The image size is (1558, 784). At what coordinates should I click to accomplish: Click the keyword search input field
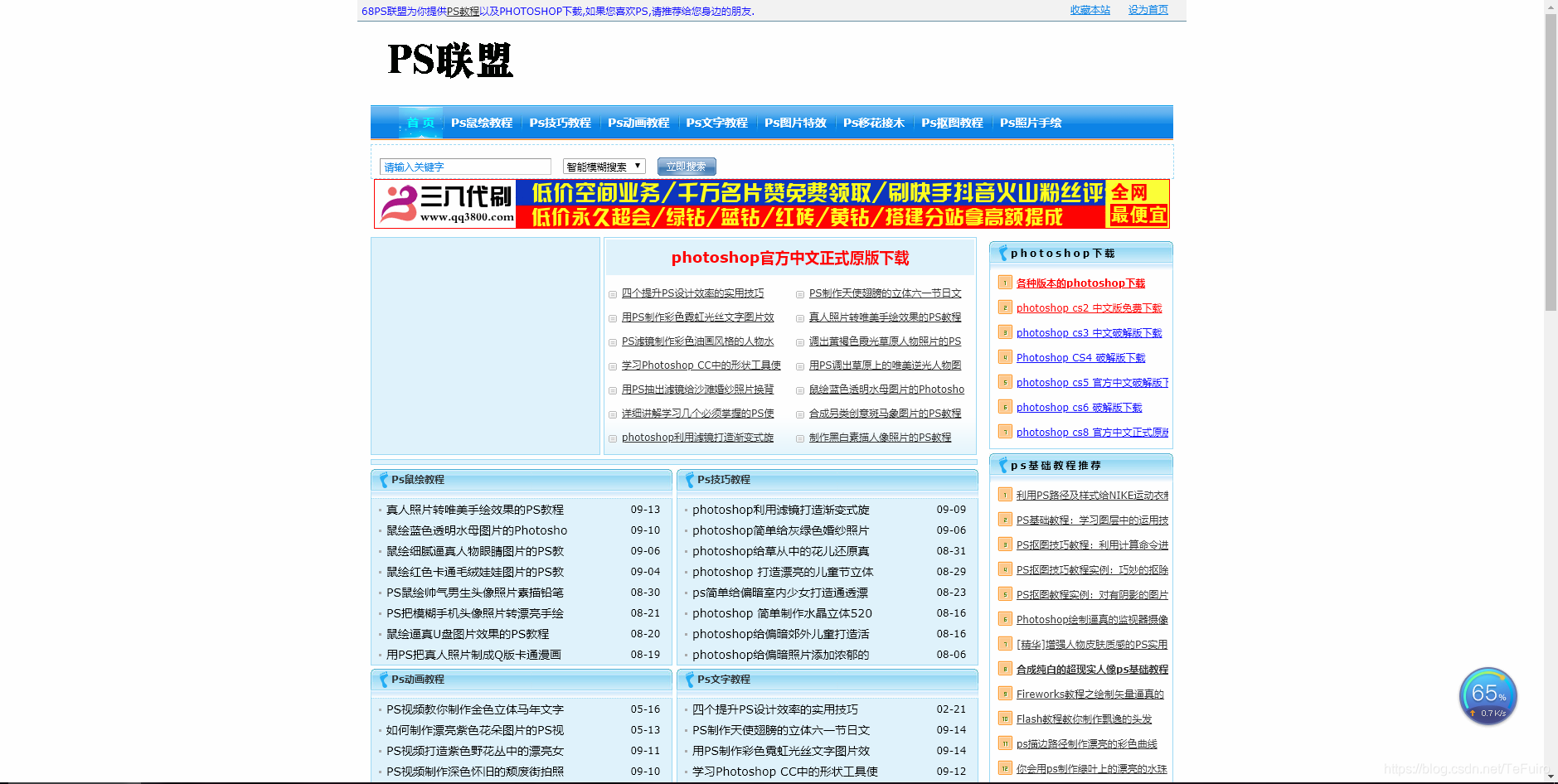[465, 167]
